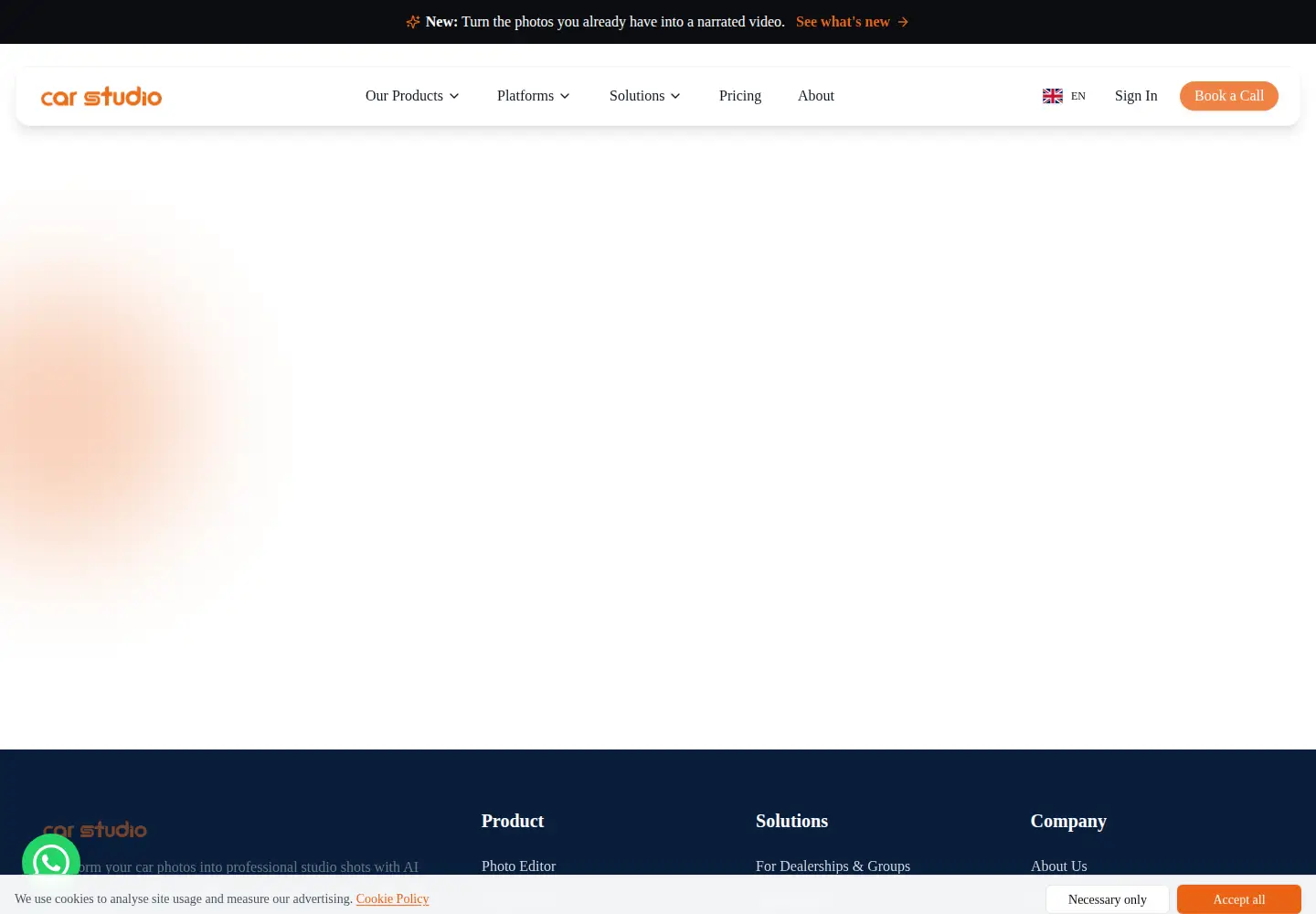Expand the Our Products dropdown

pyautogui.click(x=412, y=96)
